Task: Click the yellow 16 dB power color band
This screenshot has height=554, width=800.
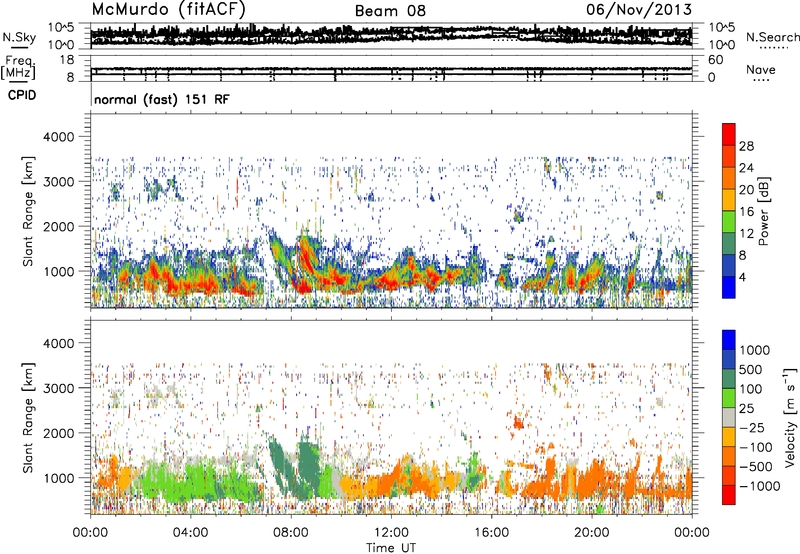Action: coord(729,200)
